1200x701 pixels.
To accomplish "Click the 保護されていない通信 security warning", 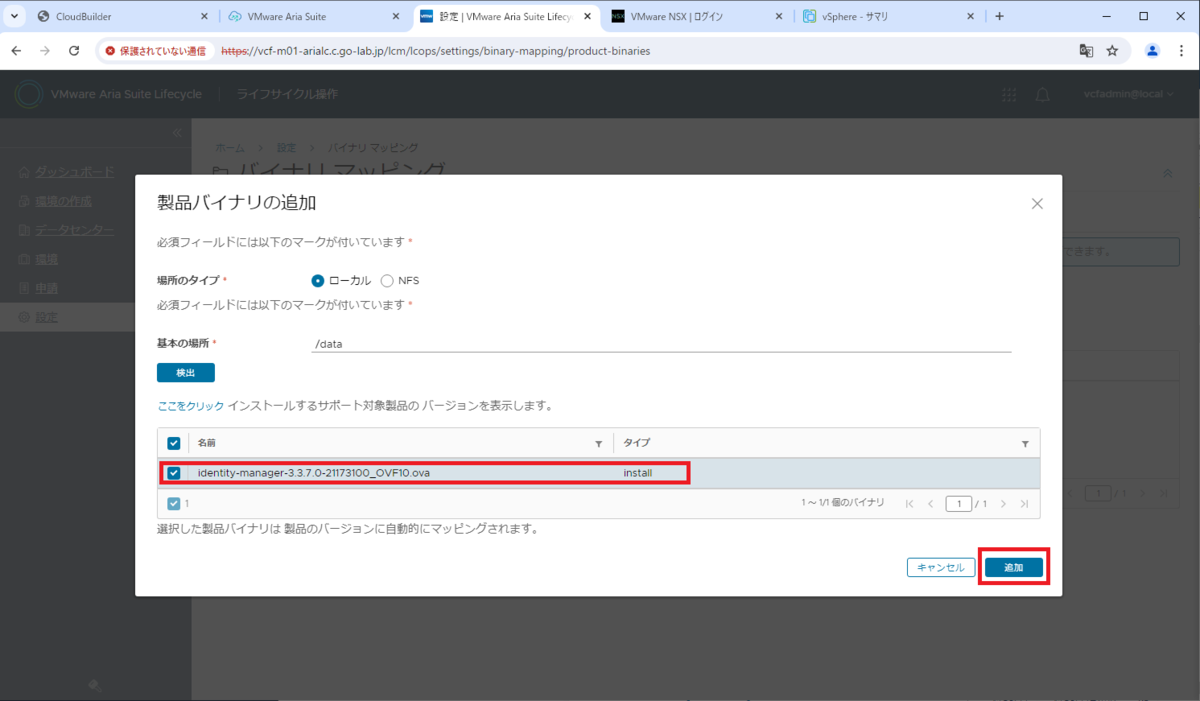I will click(x=155, y=50).
